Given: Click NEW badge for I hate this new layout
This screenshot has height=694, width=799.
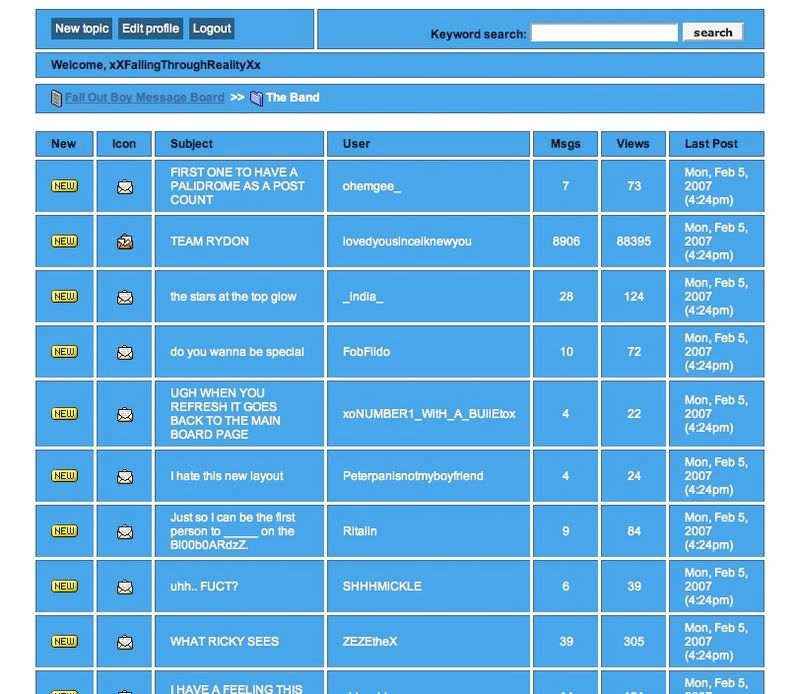Looking at the screenshot, I should coord(64,476).
